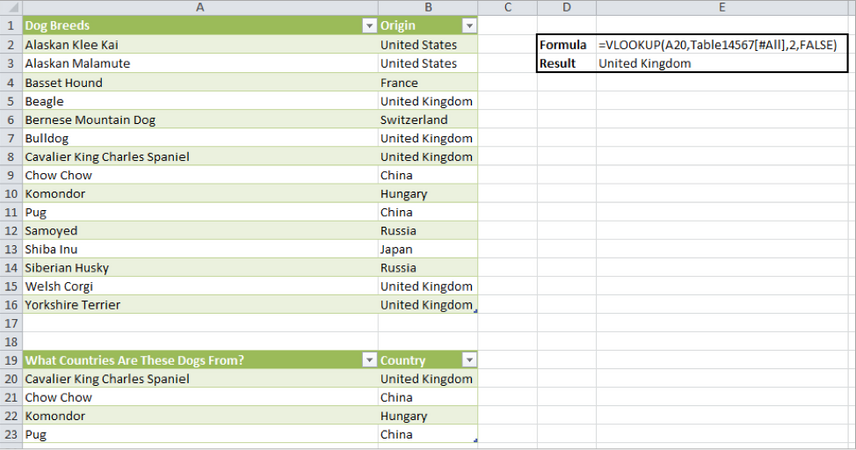856x450 pixels.
Task: Select United States in the Alaskan Malamute row
Action: 428,63
